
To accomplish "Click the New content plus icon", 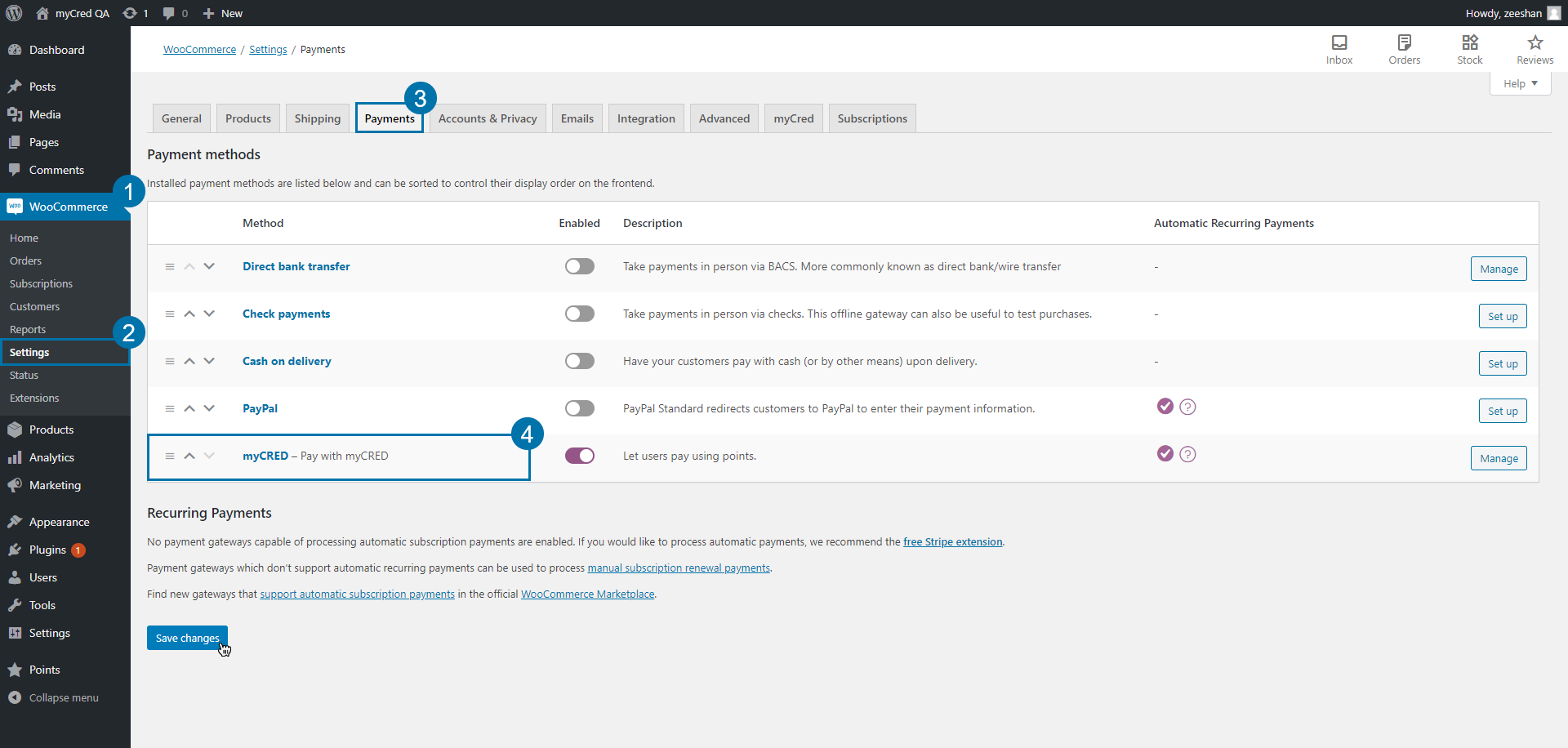I will pyautogui.click(x=208, y=13).
